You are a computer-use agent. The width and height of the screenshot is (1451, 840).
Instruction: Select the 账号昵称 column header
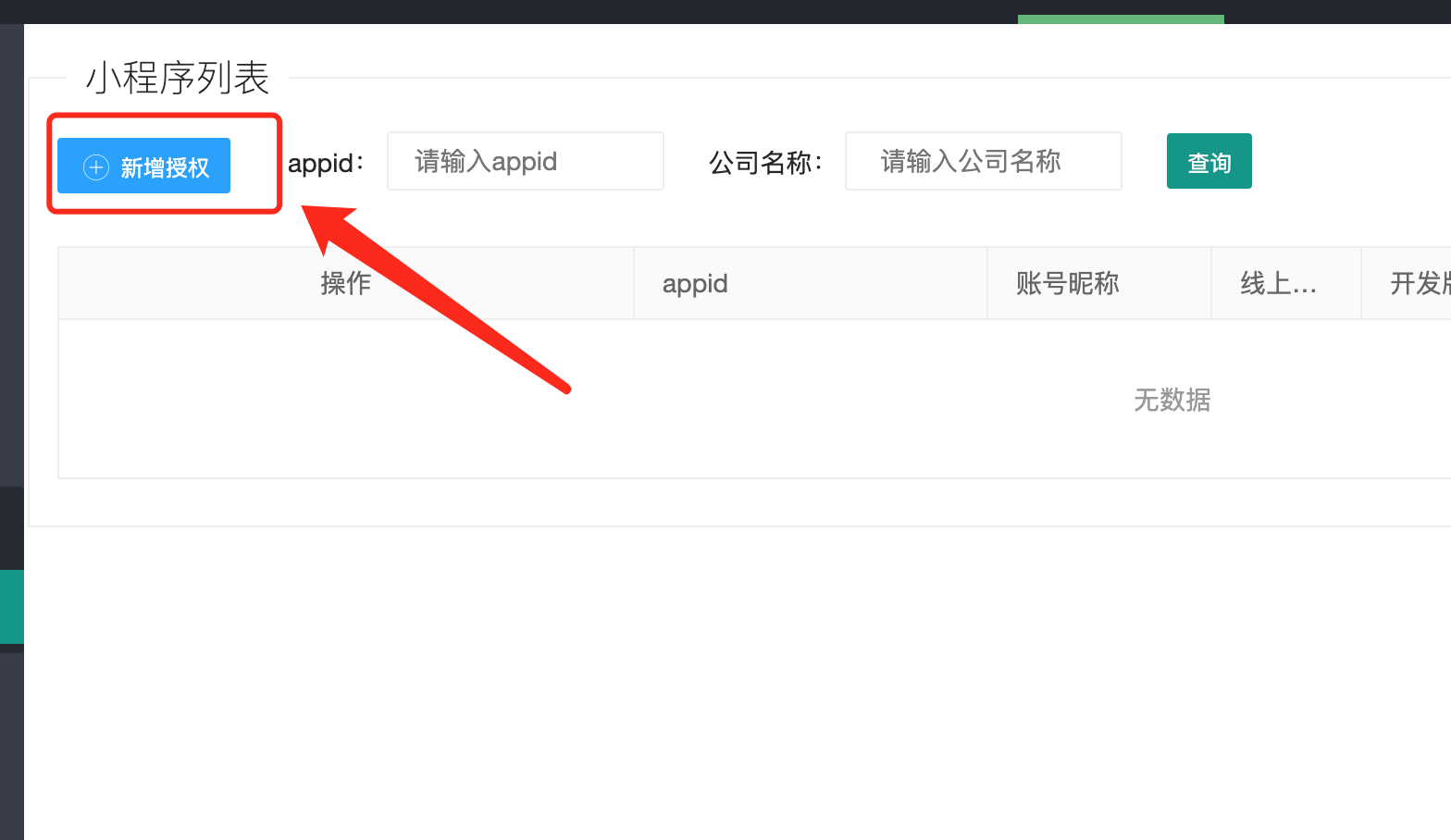click(x=1099, y=283)
